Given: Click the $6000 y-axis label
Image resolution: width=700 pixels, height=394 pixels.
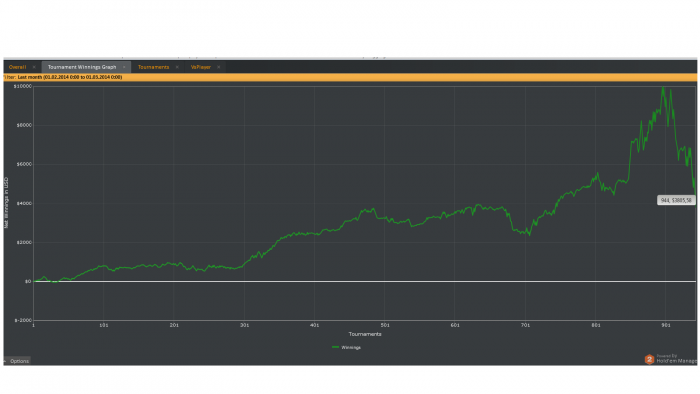Looking at the screenshot, I should point(24,164).
